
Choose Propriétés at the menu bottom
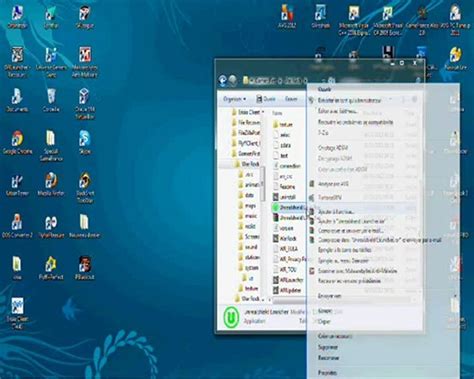(x=328, y=373)
